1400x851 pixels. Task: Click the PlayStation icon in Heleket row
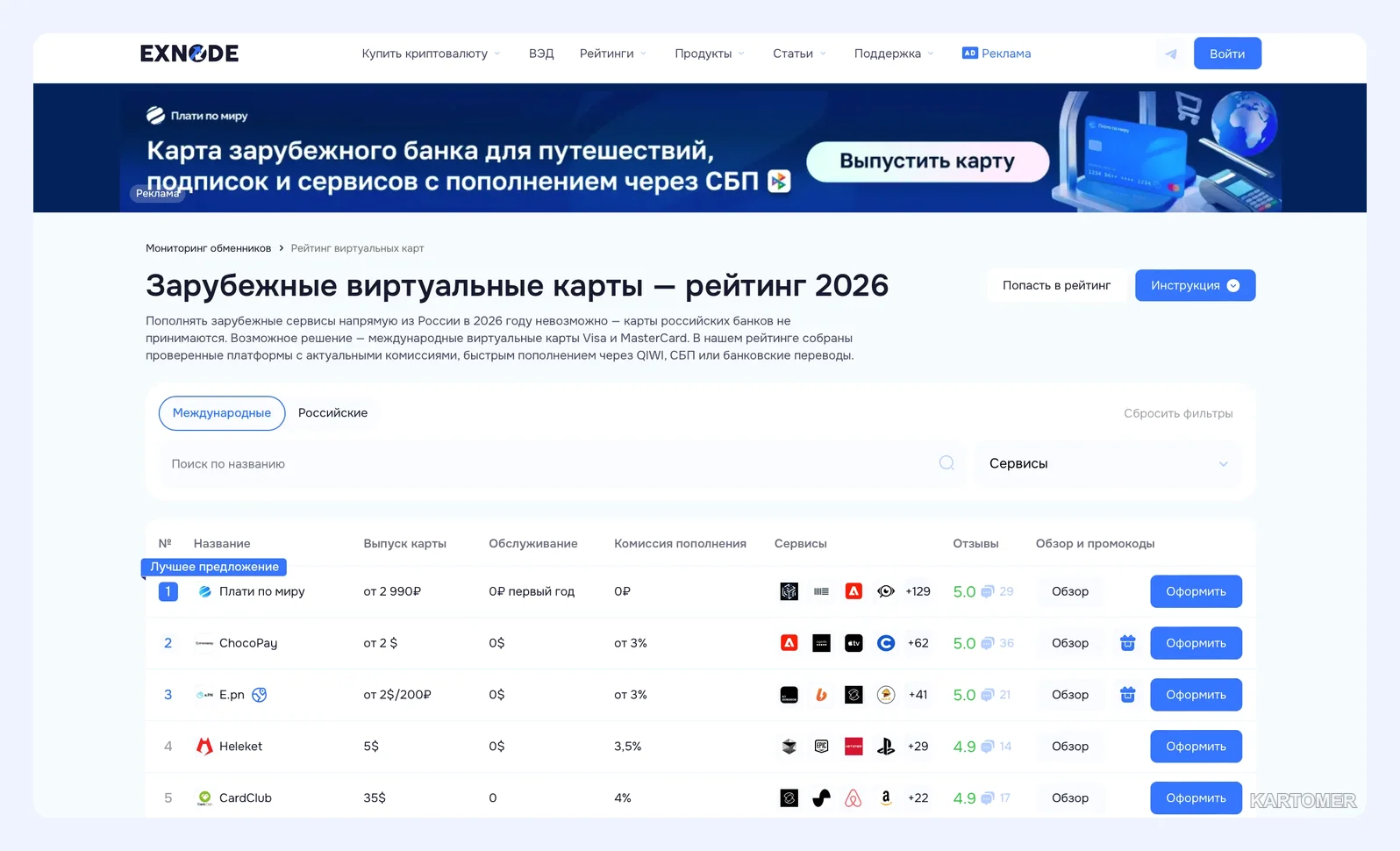click(x=886, y=747)
